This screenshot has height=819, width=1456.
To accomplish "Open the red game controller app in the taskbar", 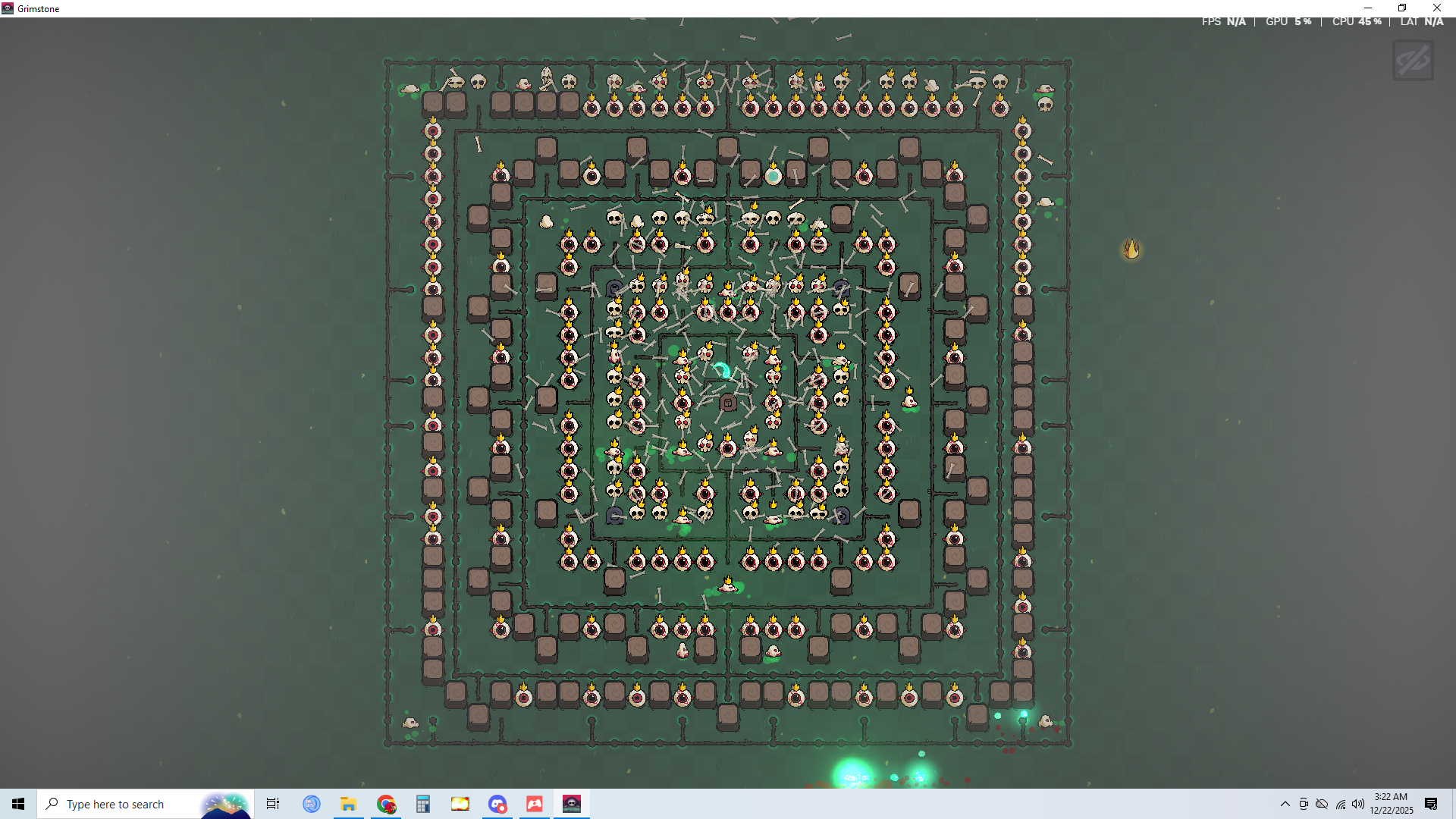I will click(x=535, y=804).
